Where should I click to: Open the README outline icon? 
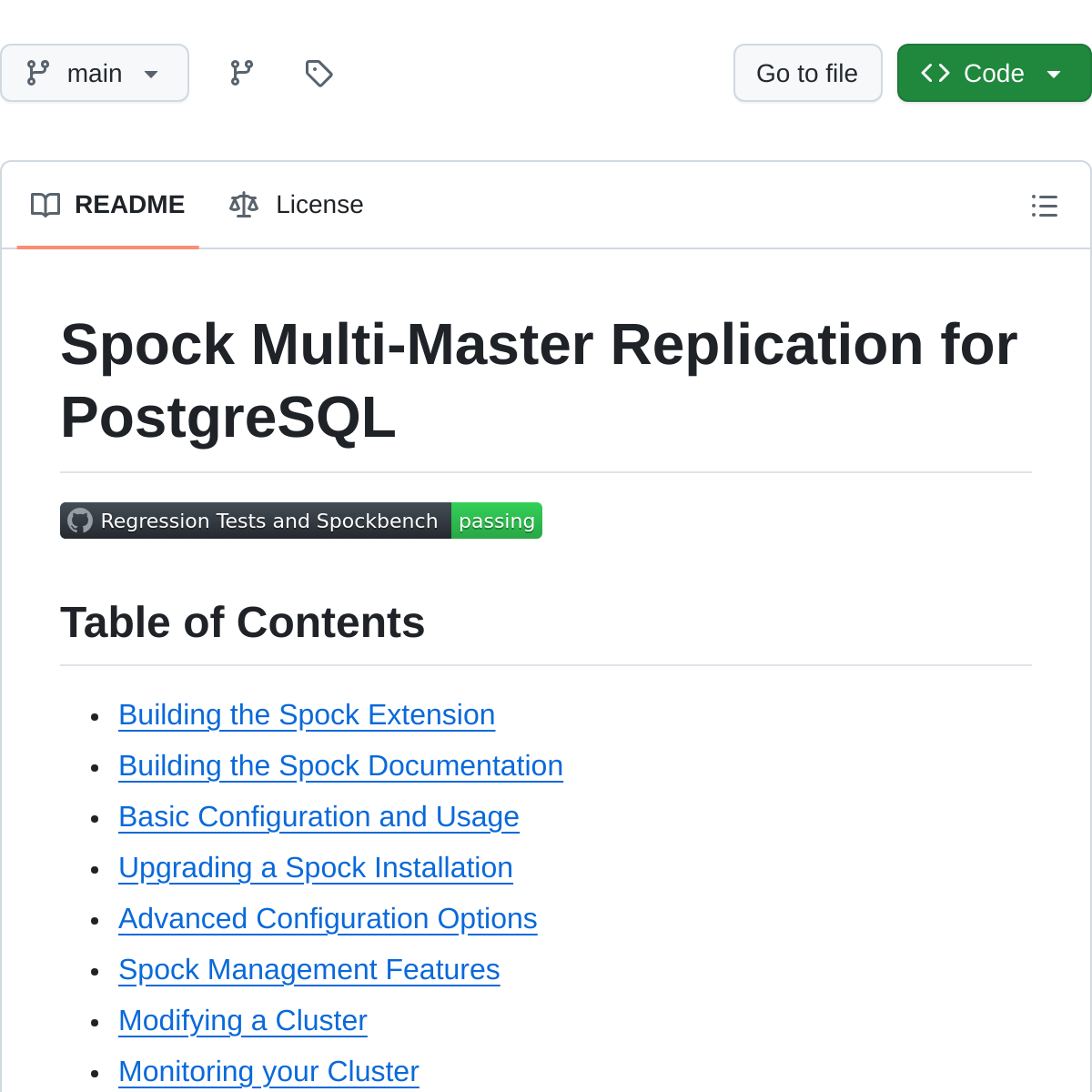click(x=1044, y=206)
